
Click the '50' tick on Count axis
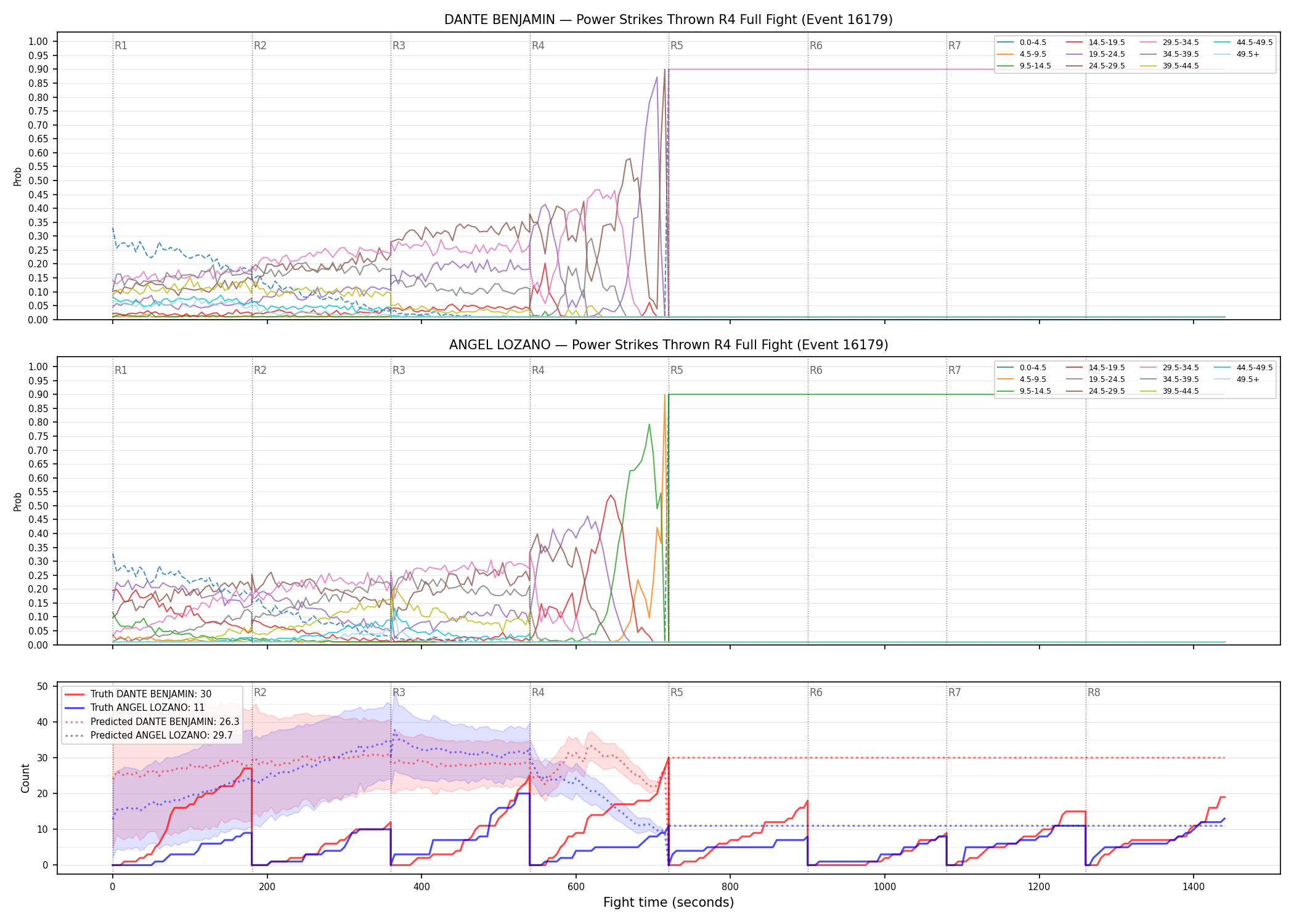pyautogui.click(x=43, y=686)
